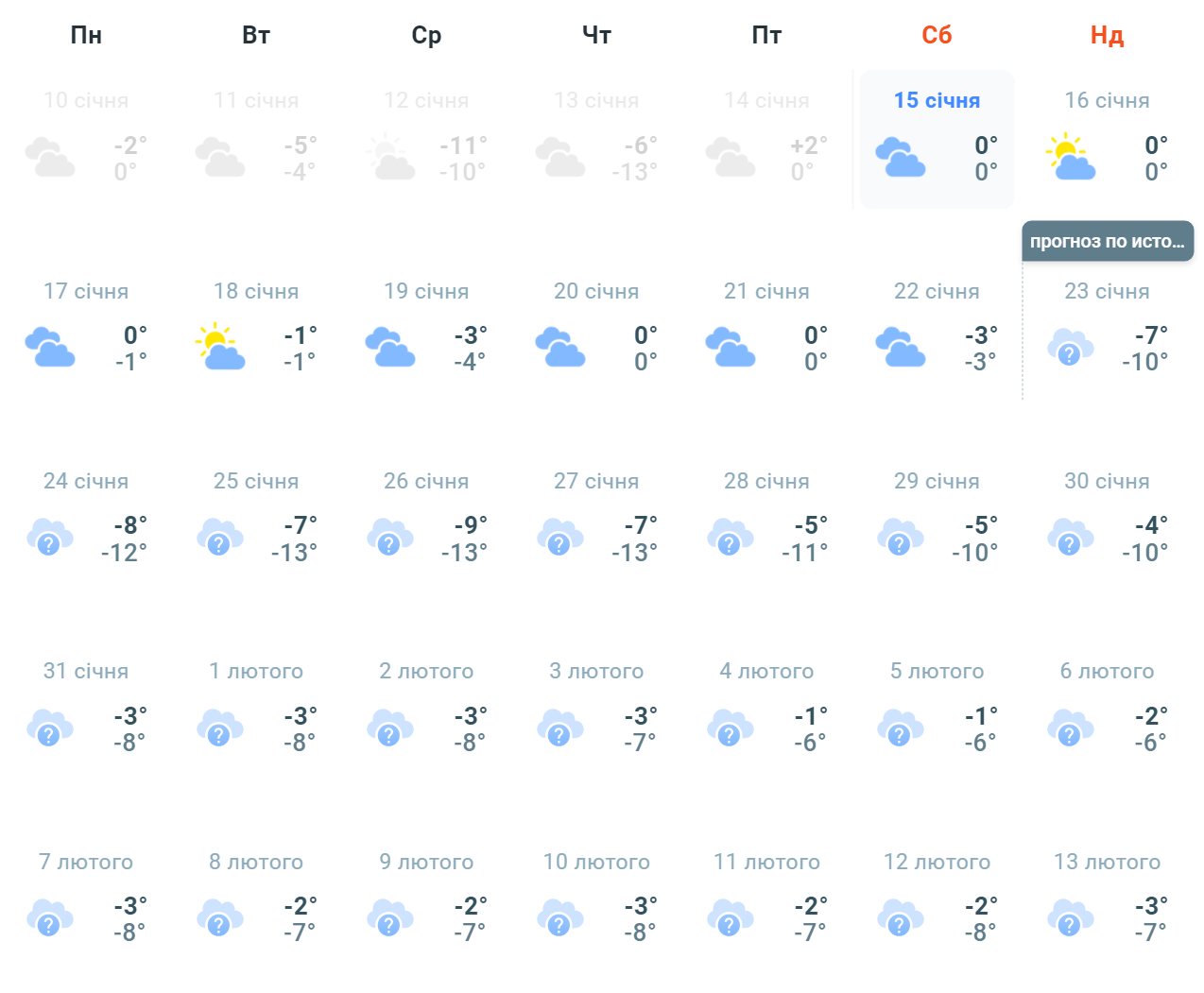
Task: Select the 10 лютого date label
Action: [596, 862]
